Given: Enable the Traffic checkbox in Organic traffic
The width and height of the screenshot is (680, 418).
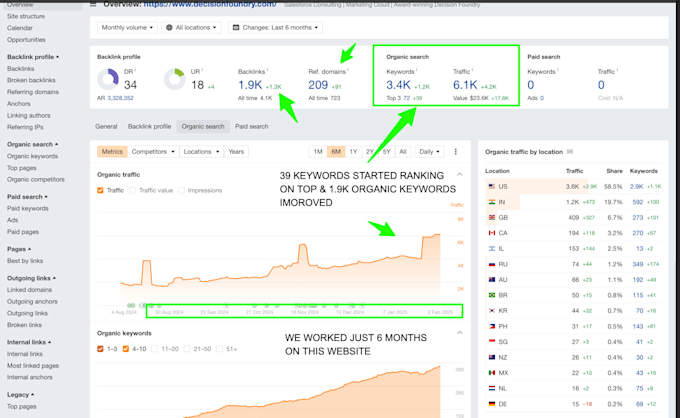Looking at the screenshot, I should point(100,190).
